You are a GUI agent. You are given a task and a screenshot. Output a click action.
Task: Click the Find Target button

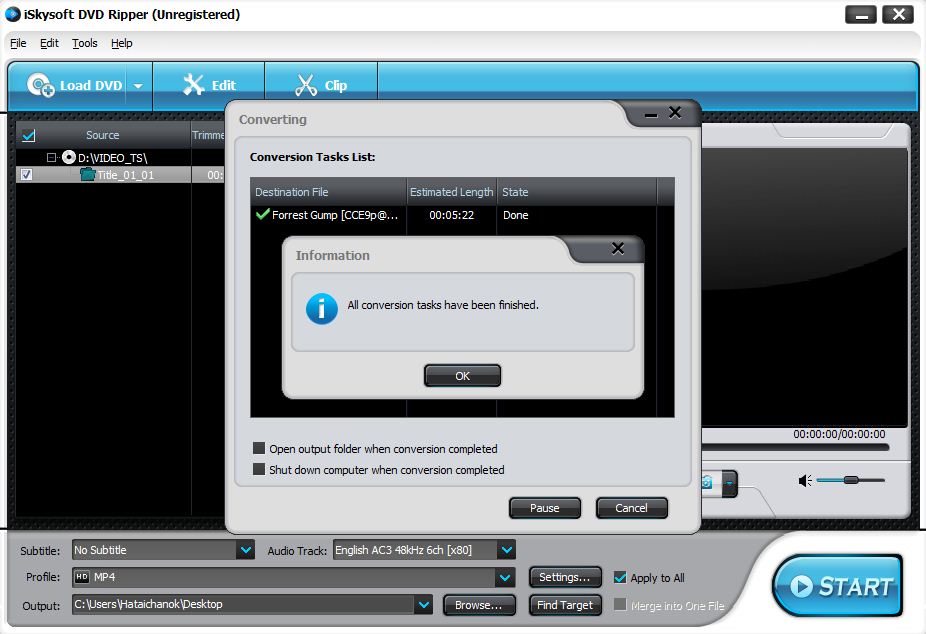[x=565, y=605]
